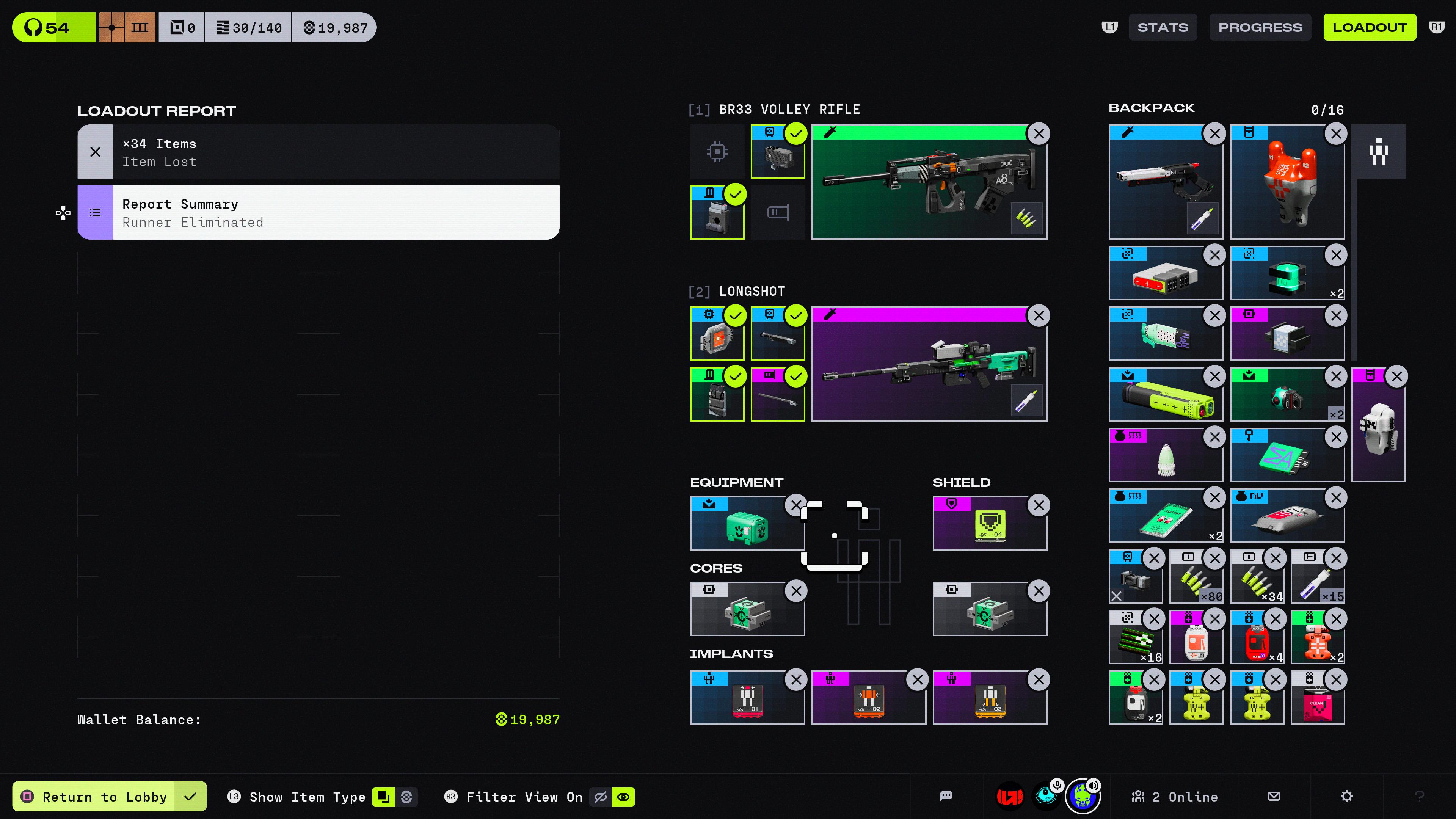
Task: Toggle Show Item Type stacked squares option
Action: click(x=383, y=797)
